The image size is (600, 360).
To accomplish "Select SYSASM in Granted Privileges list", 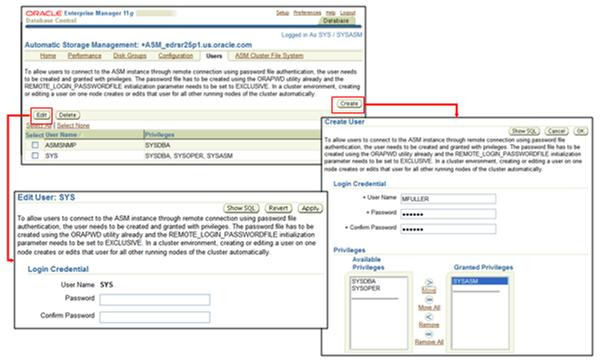I will pyautogui.click(x=480, y=281).
